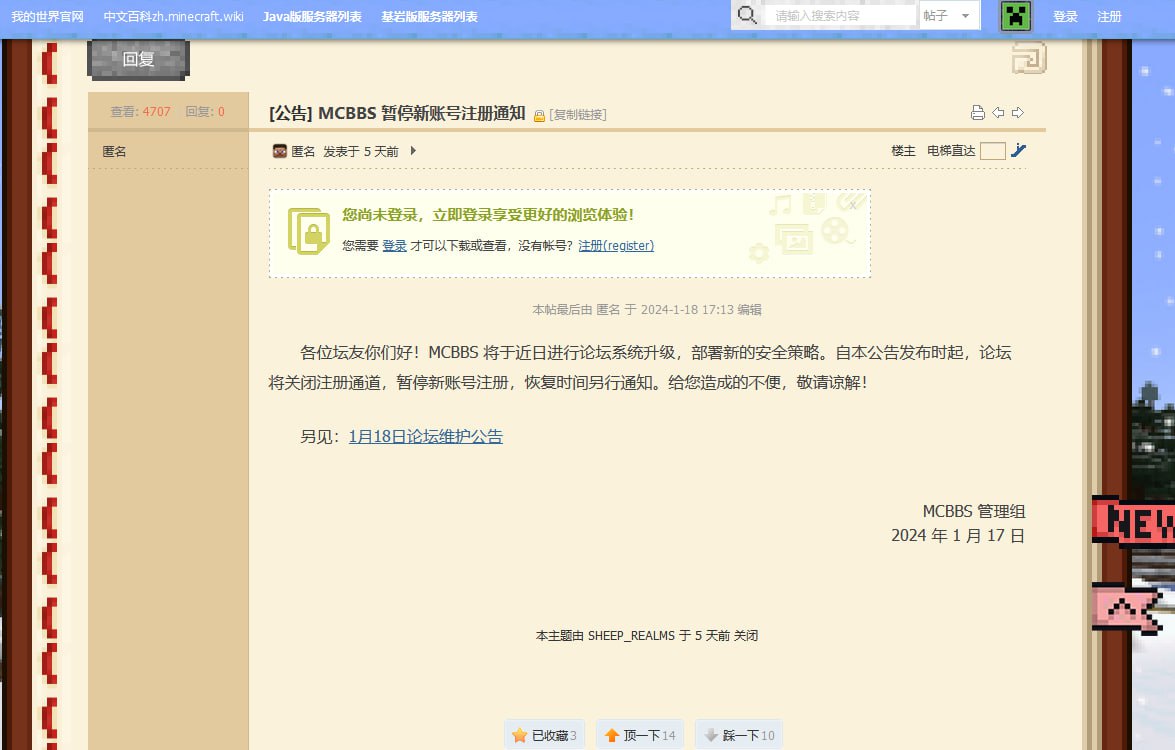
Task: Click the author's small avatar head icon
Action: [280, 151]
